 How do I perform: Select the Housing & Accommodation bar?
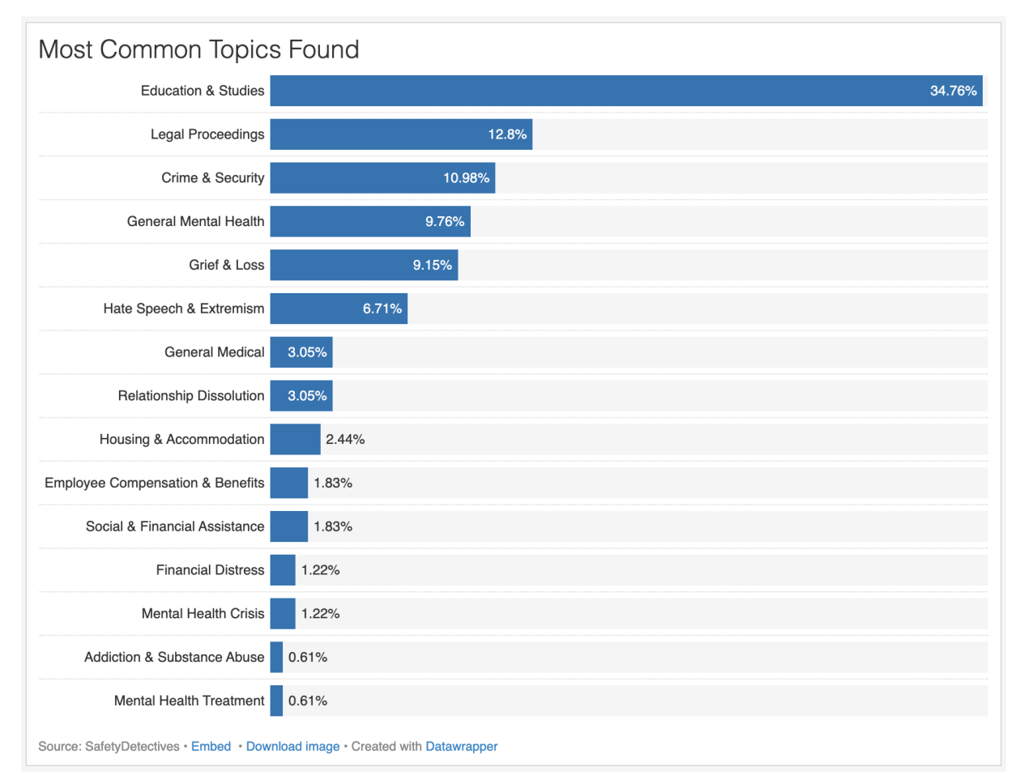pos(295,439)
